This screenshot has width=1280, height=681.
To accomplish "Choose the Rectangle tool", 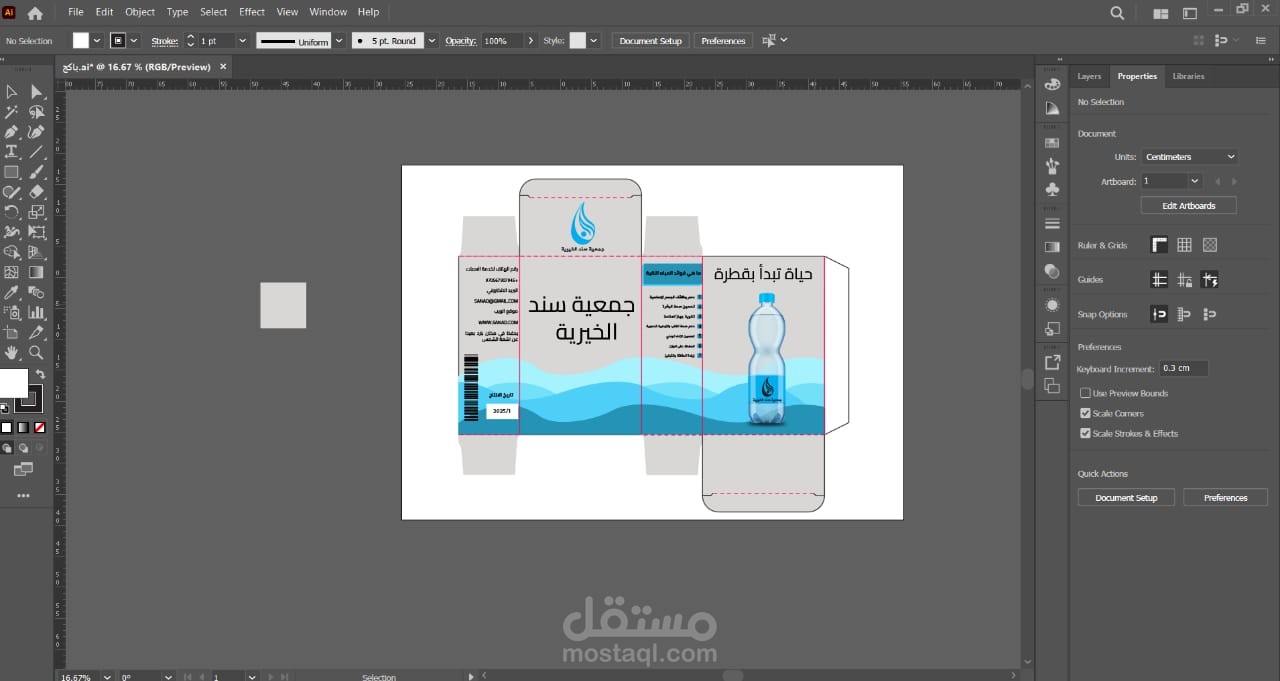I will point(12,172).
